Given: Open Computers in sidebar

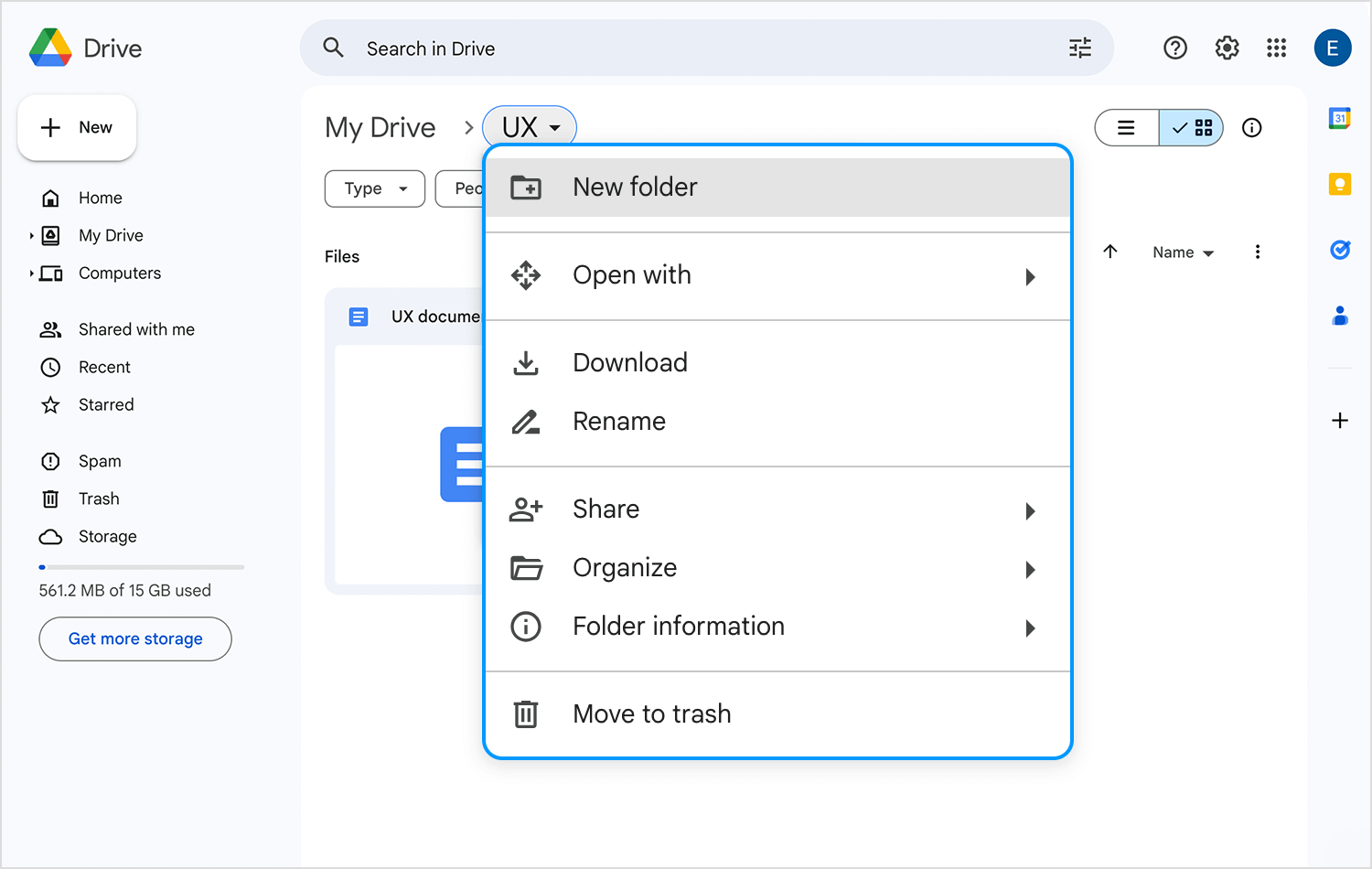Looking at the screenshot, I should point(120,274).
